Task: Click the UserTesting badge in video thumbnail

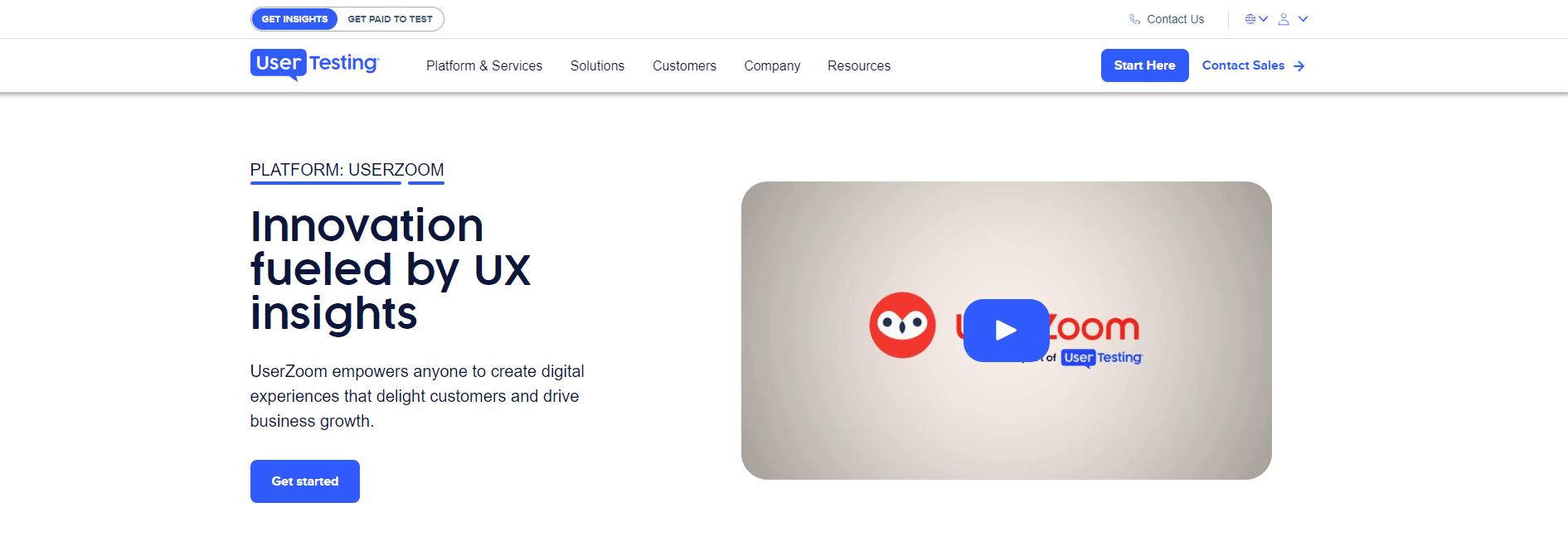Action: (x=1101, y=358)
